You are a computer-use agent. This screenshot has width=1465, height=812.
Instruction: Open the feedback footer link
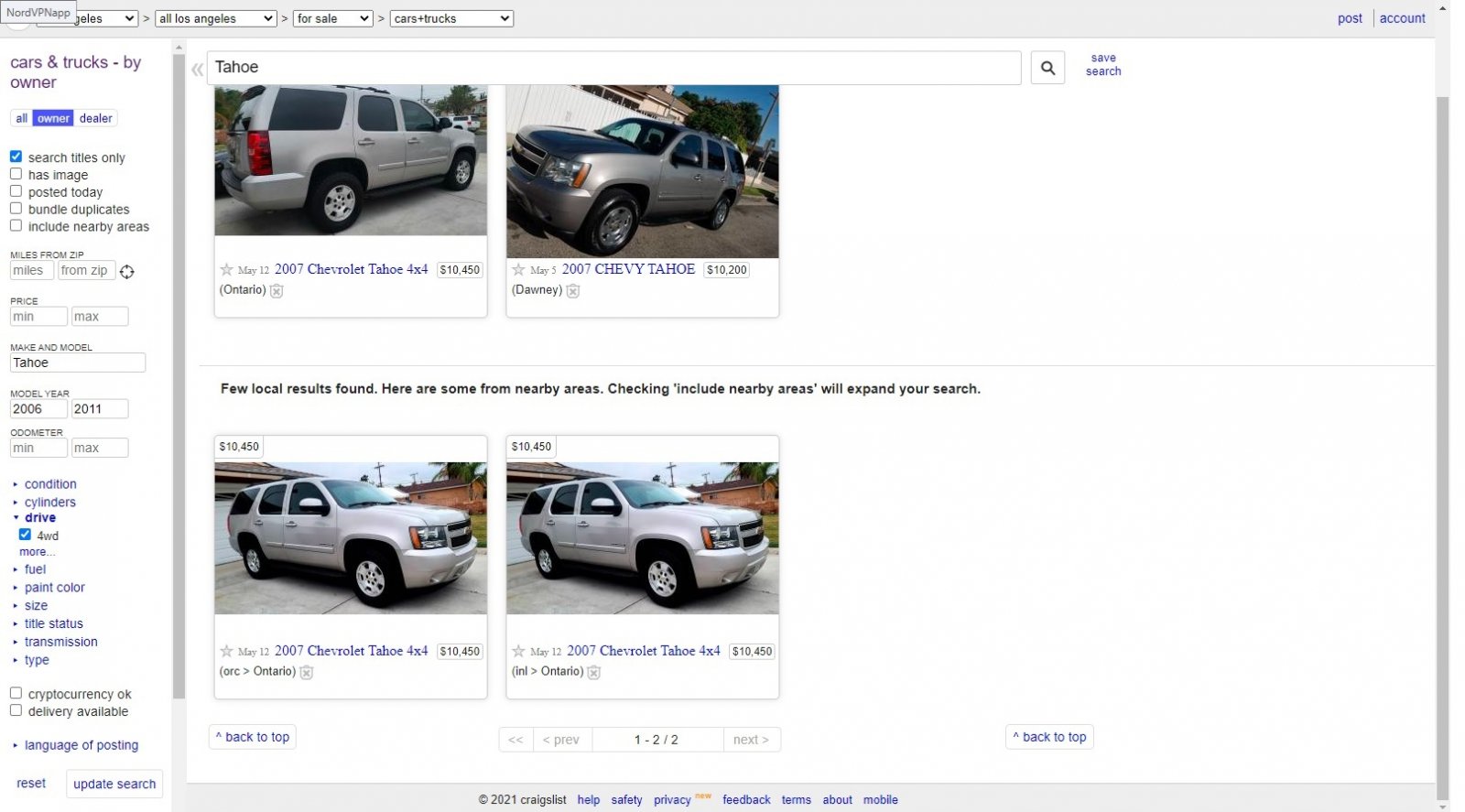point(746,800)
